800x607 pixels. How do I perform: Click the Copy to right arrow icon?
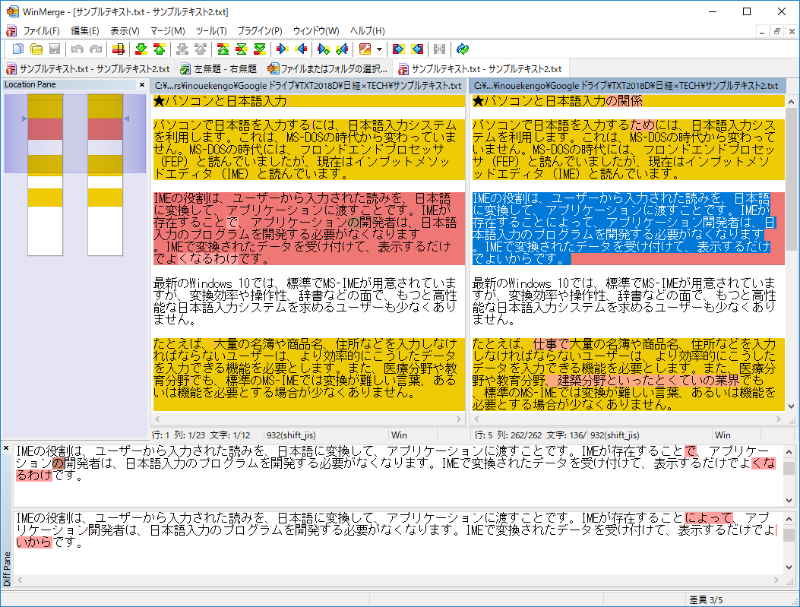(x=282, y=49)
